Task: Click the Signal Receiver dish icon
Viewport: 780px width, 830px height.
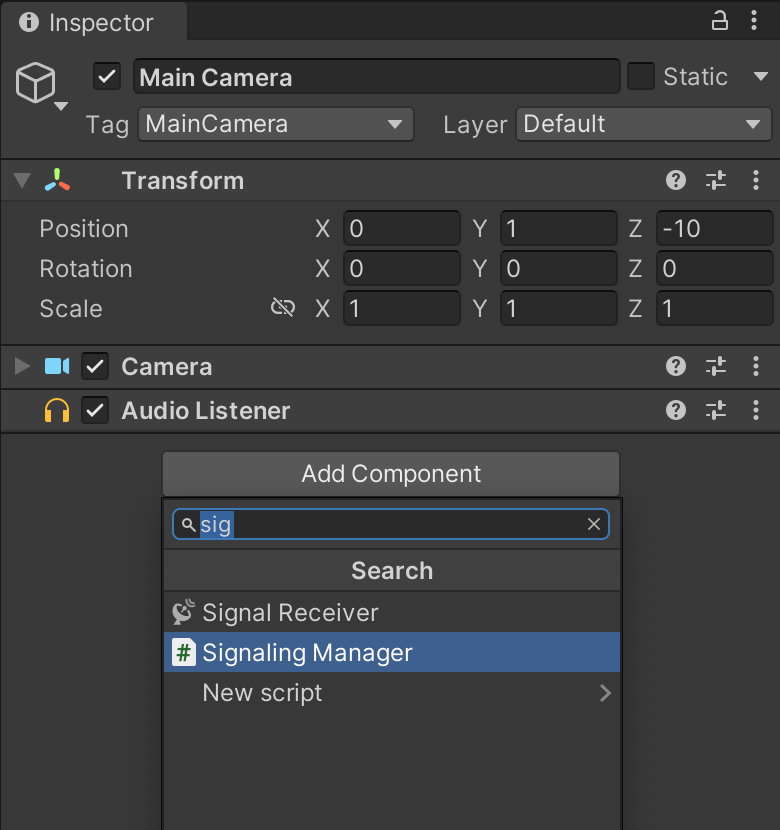Action: tap(184, 612)
